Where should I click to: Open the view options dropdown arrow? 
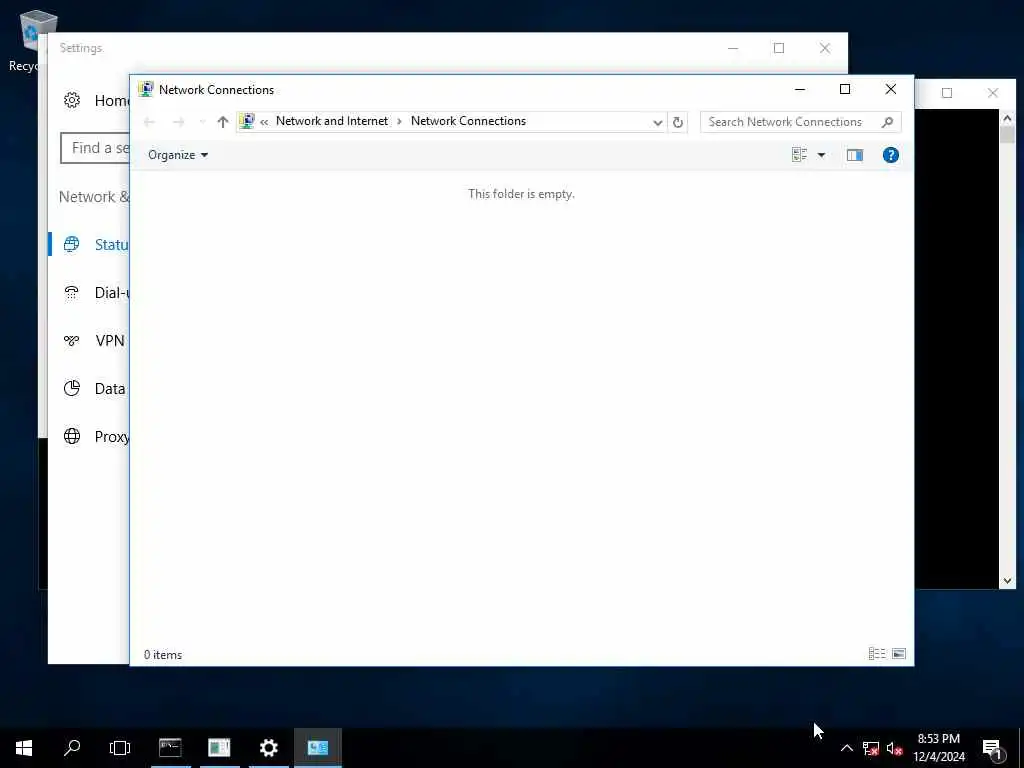(x=822, y=155)
